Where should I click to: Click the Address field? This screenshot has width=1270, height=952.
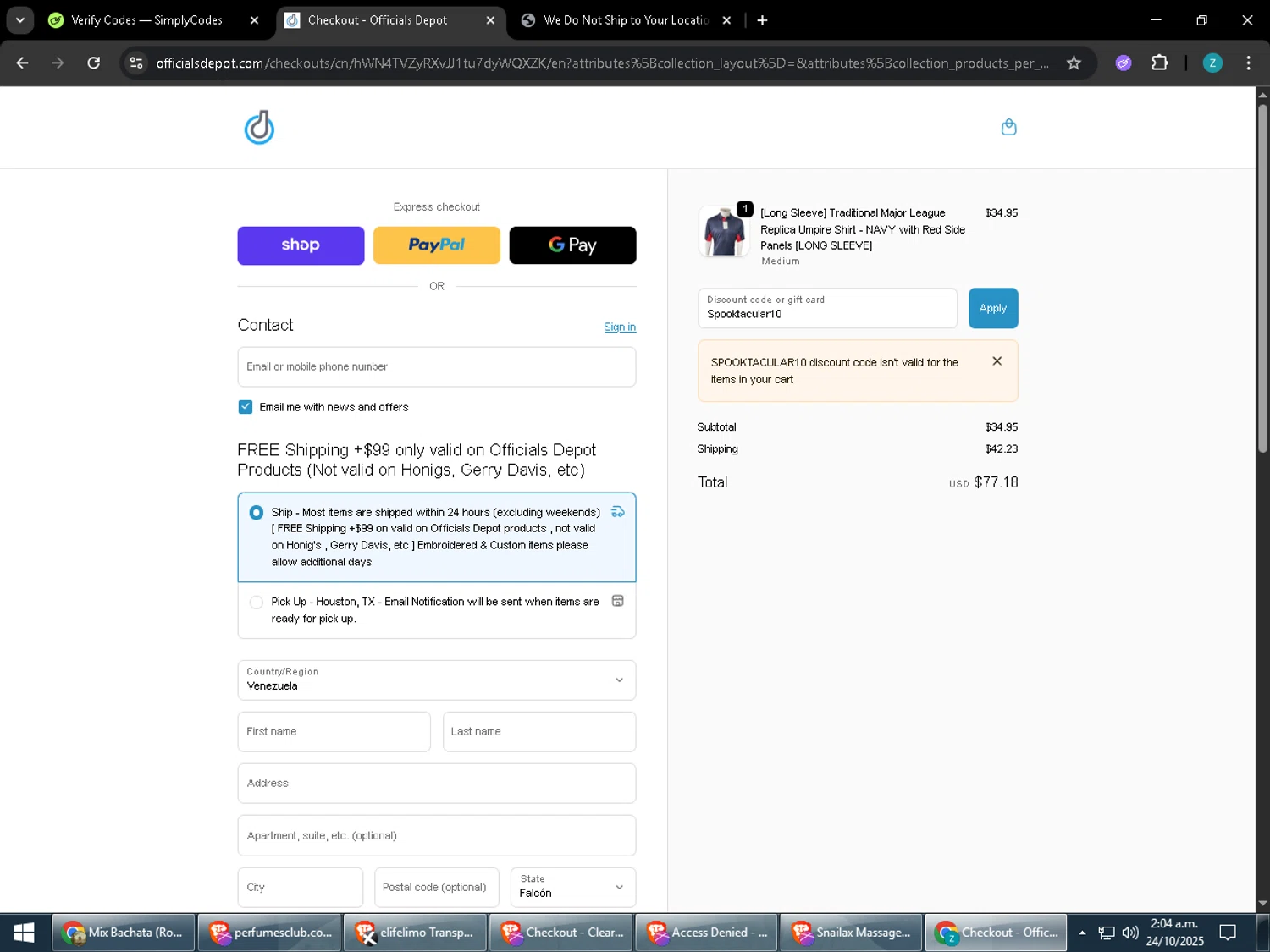[437, 784]
